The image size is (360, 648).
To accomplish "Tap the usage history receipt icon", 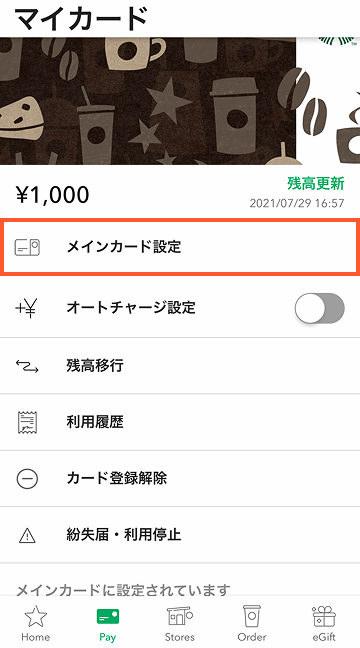I will coord(27,422).
